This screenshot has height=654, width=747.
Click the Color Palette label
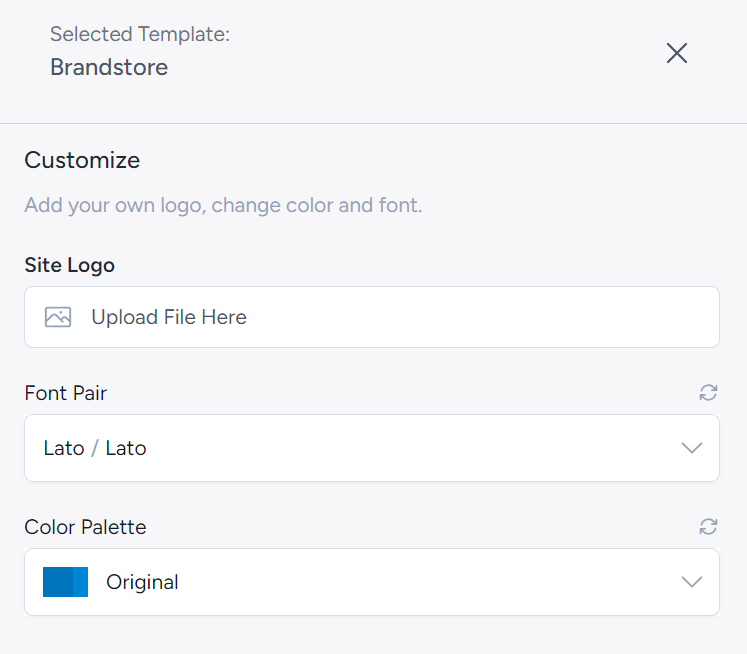pyautogui.click(x=85, y=527)
